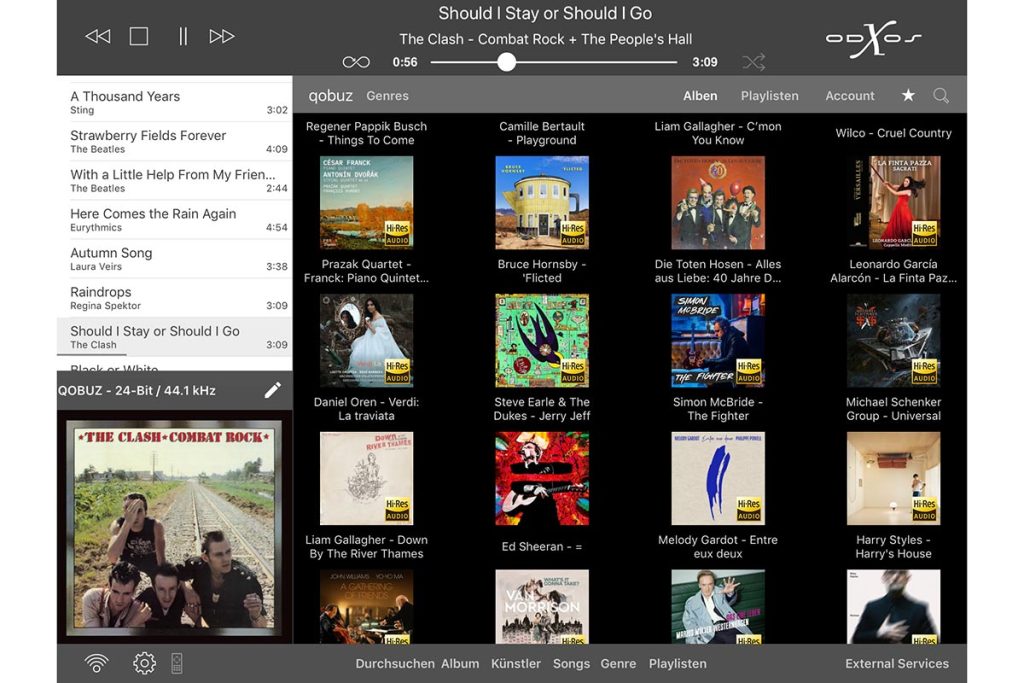Toggle shuffle playback
Viewport: 1024px width, 683px height.
753,62
